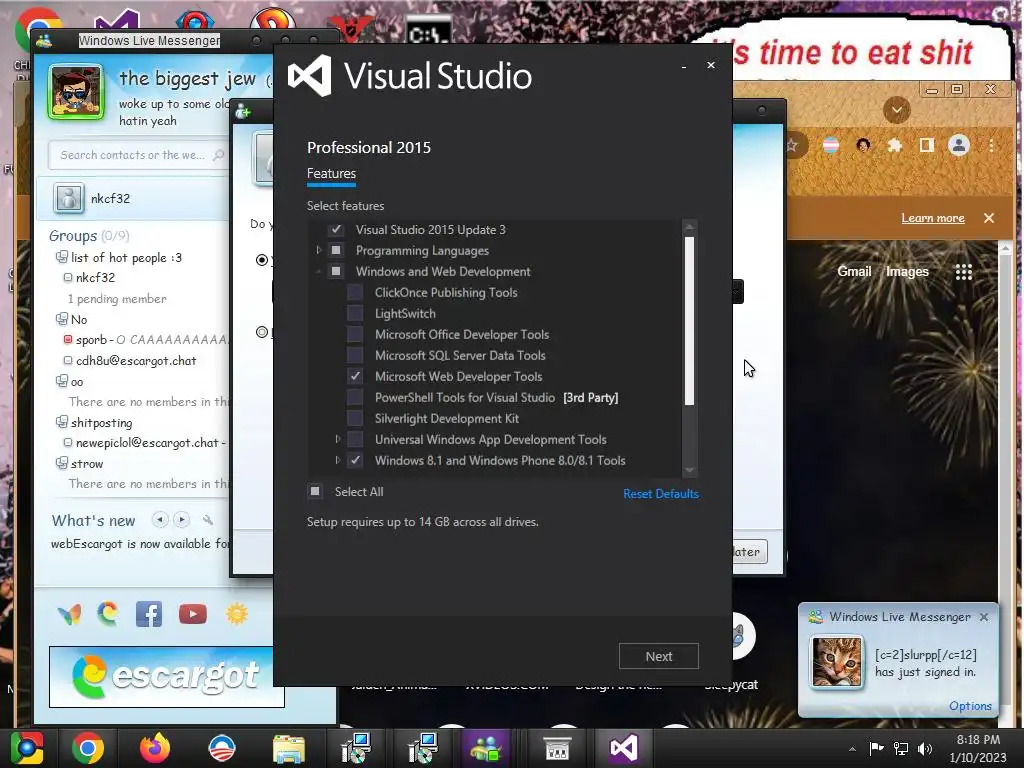Open Gmail link in Chrome

(854, 272)
